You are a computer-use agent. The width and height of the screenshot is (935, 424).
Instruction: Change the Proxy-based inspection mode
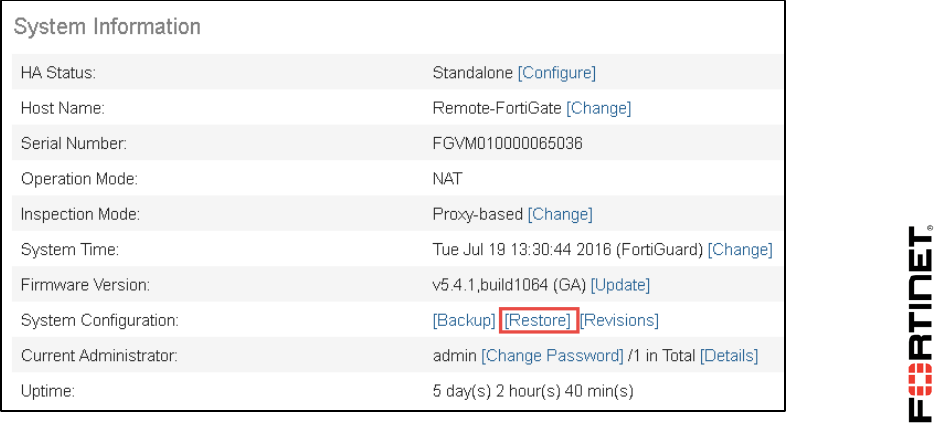tap(560, 214)
